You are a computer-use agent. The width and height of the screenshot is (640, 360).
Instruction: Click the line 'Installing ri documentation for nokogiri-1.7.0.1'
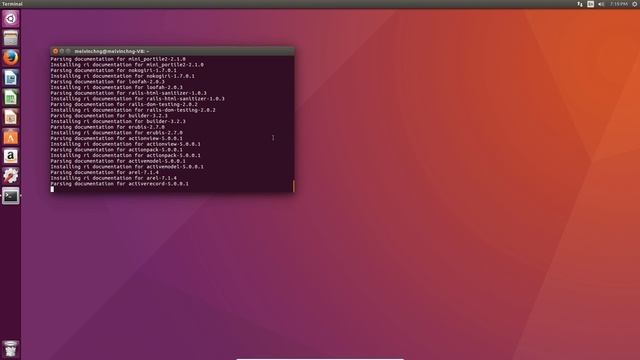pos(123,76)
